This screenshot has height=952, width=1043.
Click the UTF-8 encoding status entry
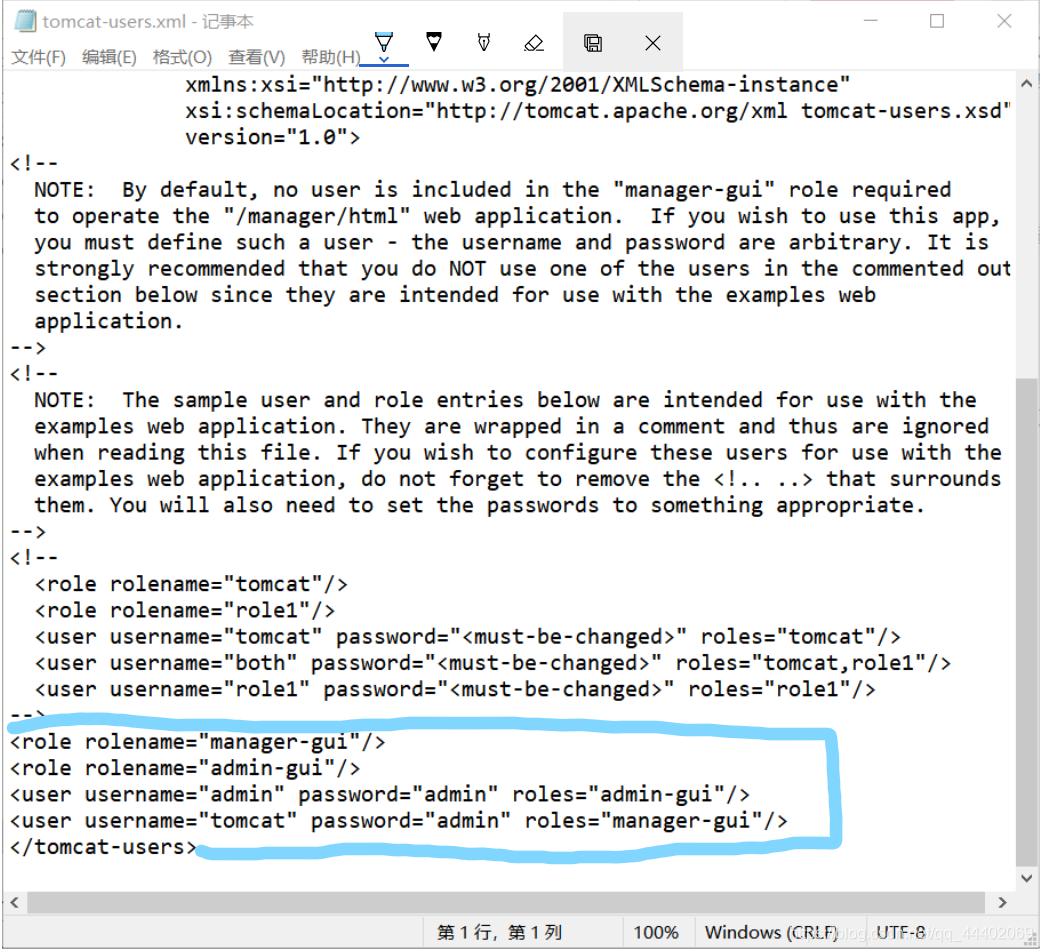click(x=901, y=933)
